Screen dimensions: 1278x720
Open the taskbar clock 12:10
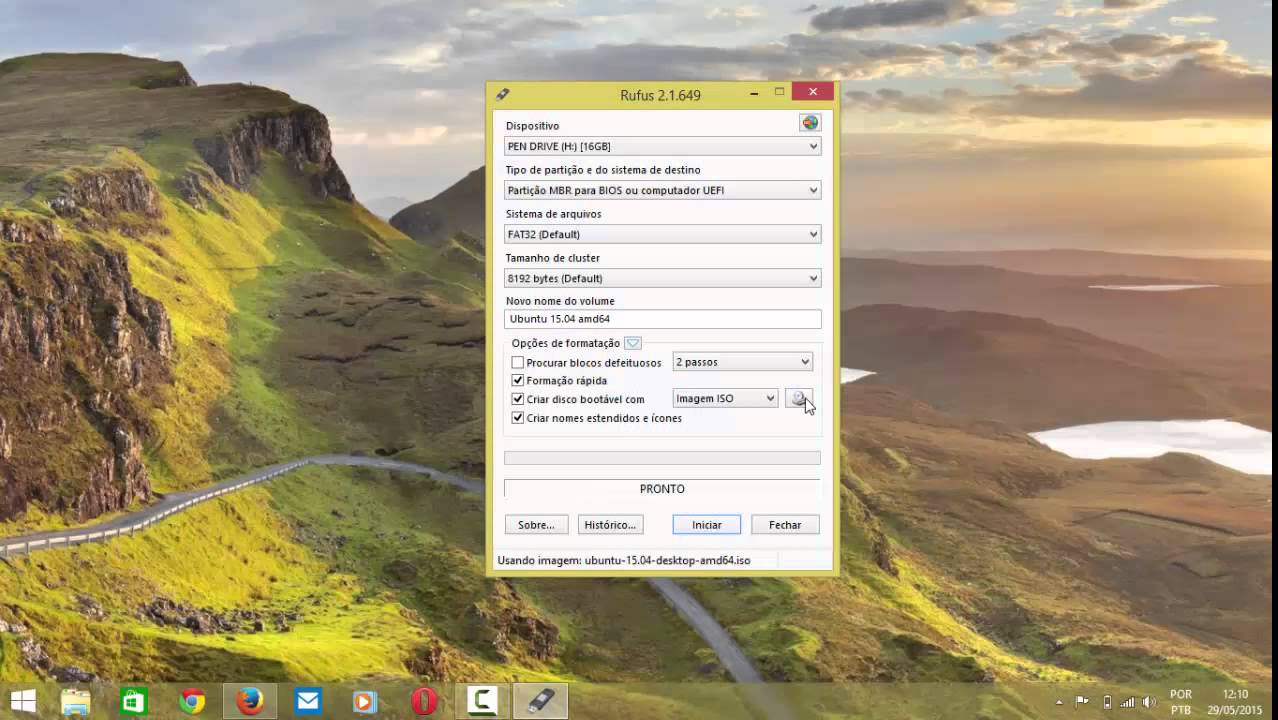click(x=1235, y=701)
